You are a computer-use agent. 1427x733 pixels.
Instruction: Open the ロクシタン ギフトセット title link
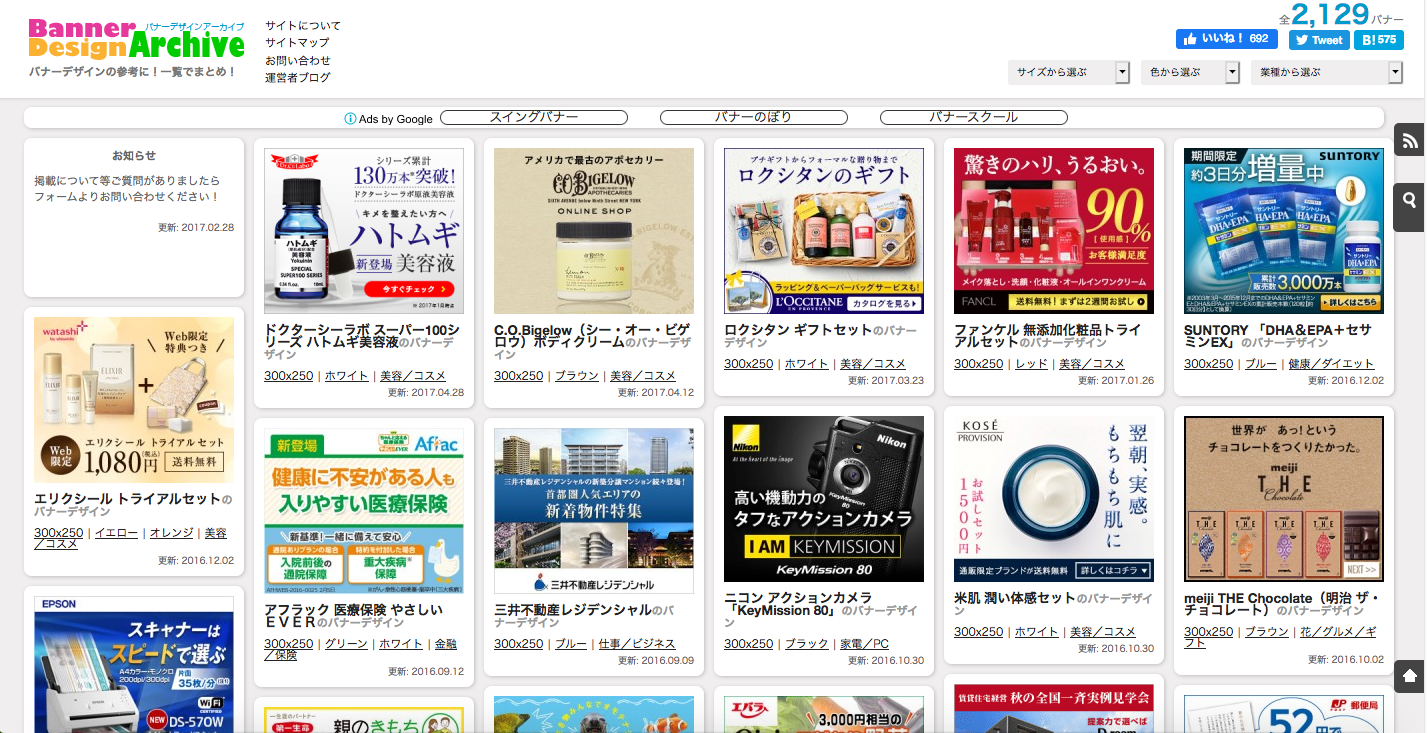798,329
